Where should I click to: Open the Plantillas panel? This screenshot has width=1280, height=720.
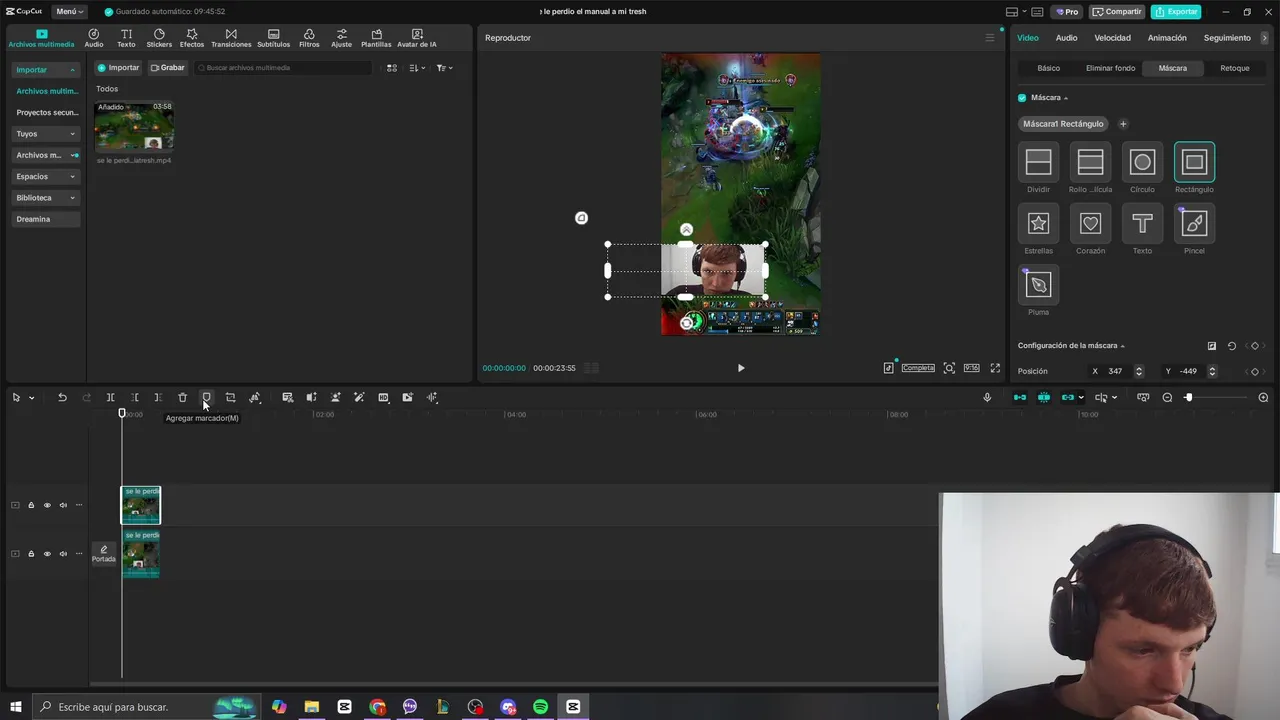point(376,38)
